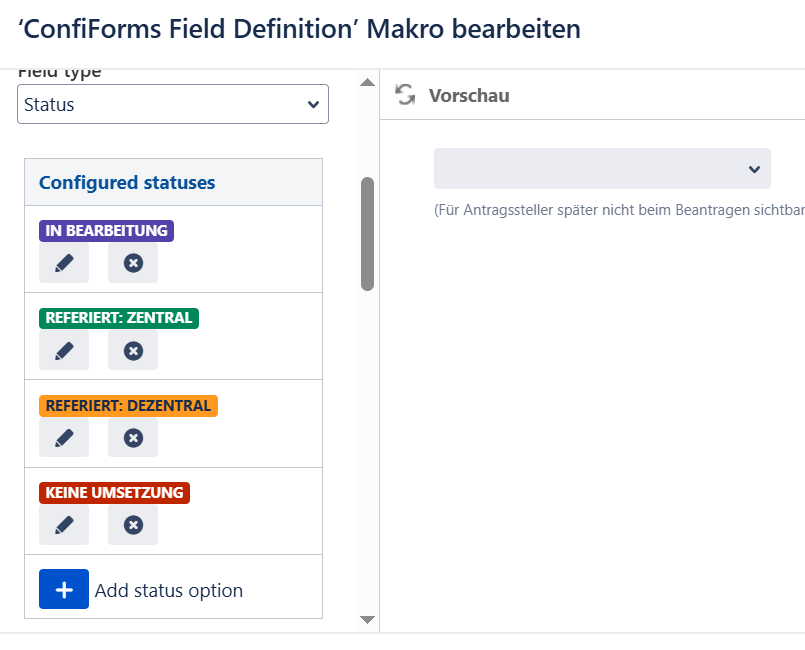Edit the REFERIERT: DEZENTRAL status
The height and width of the screenshot is (650, 805).
(x=64, y=438)
